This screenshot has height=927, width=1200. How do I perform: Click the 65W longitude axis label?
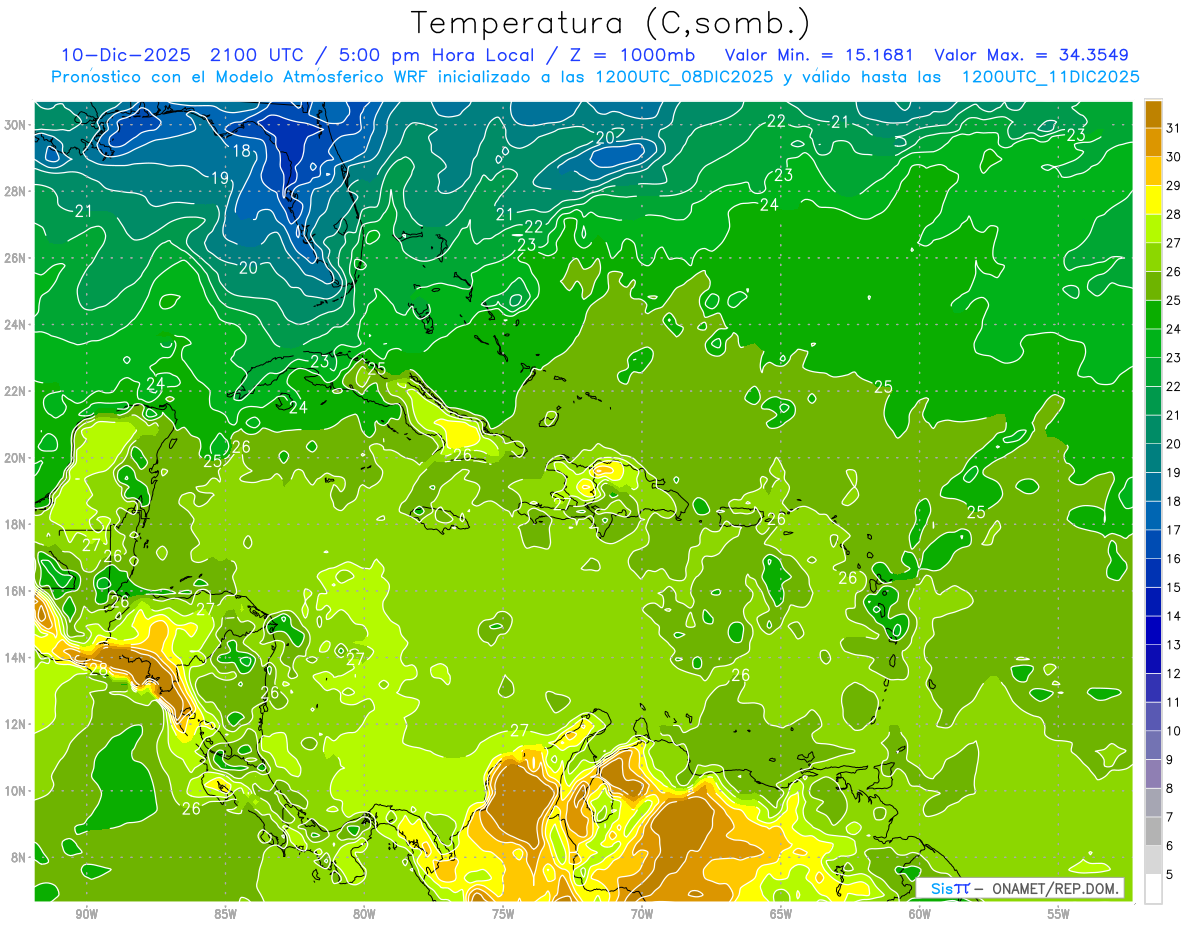click(781, 915)
